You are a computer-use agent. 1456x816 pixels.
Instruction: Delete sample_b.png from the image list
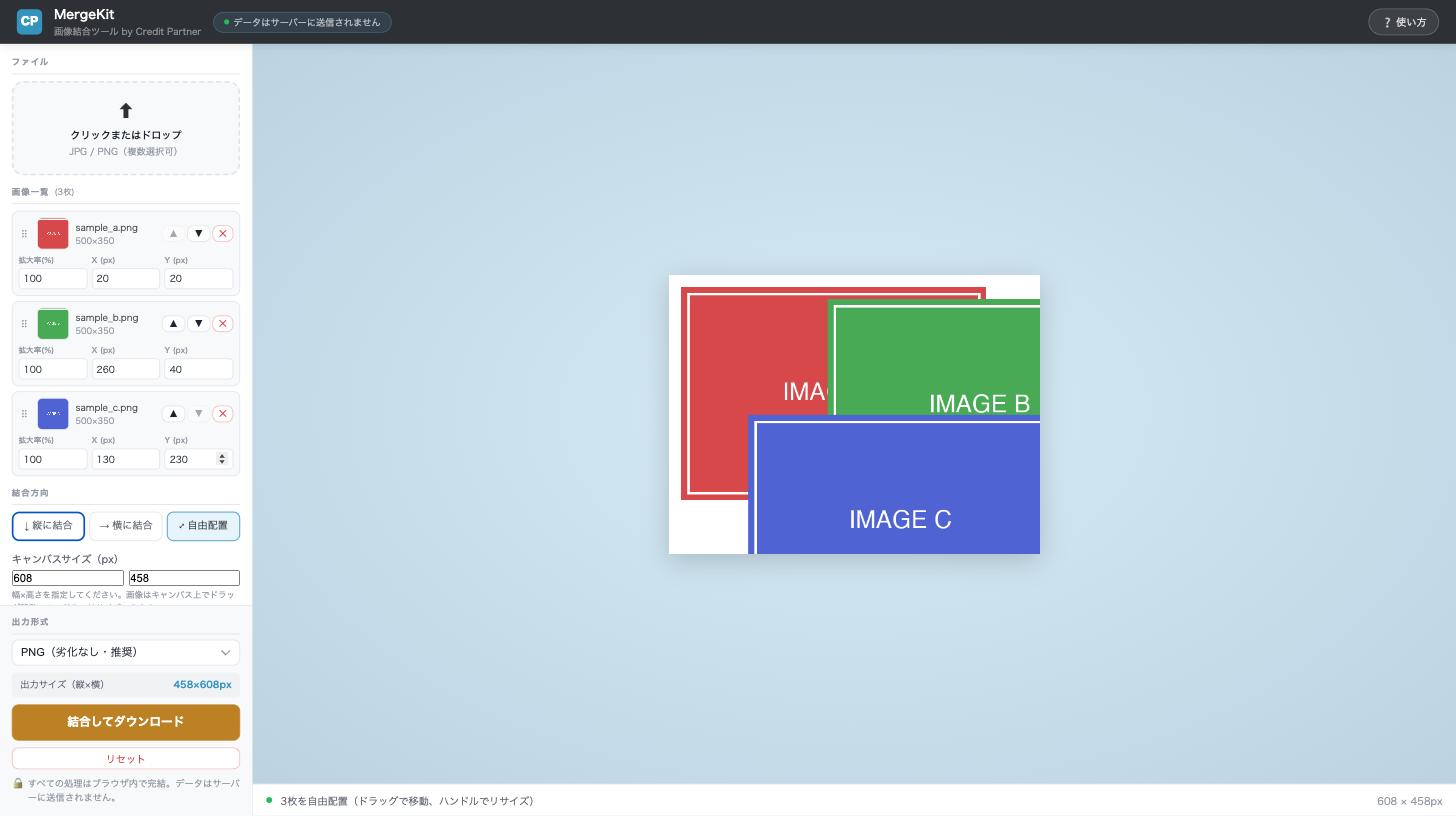pyautogui.click(x=223, y=324)
